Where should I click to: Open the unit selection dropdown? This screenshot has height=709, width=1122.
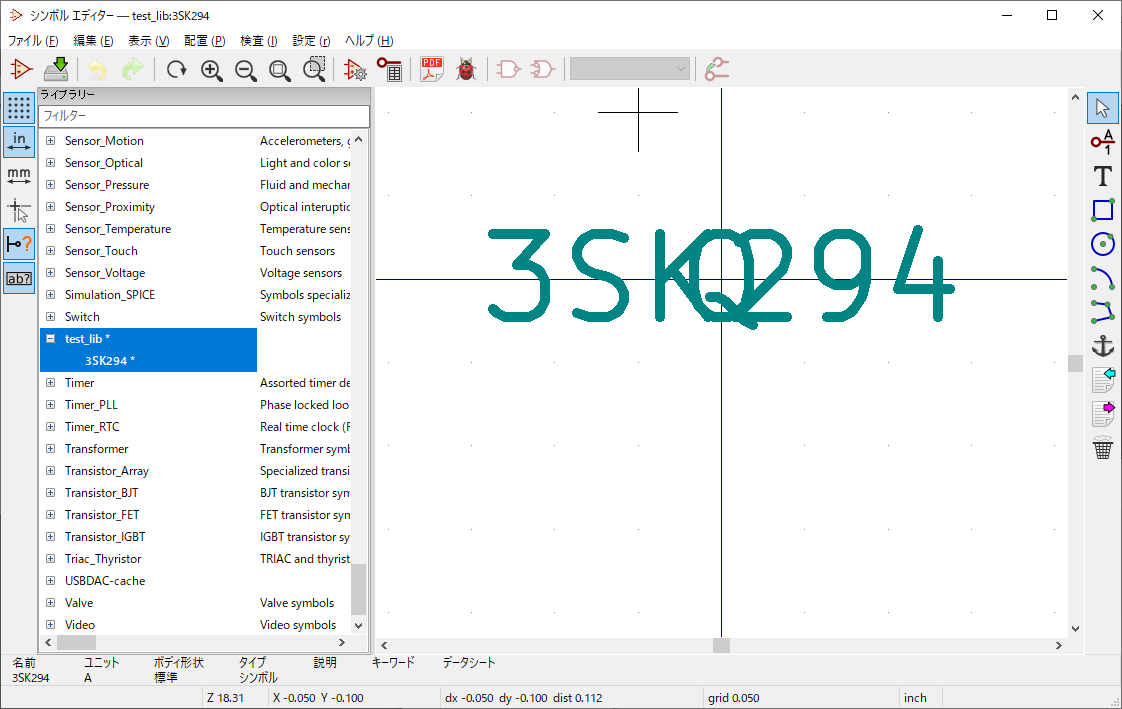pos(630,69)
